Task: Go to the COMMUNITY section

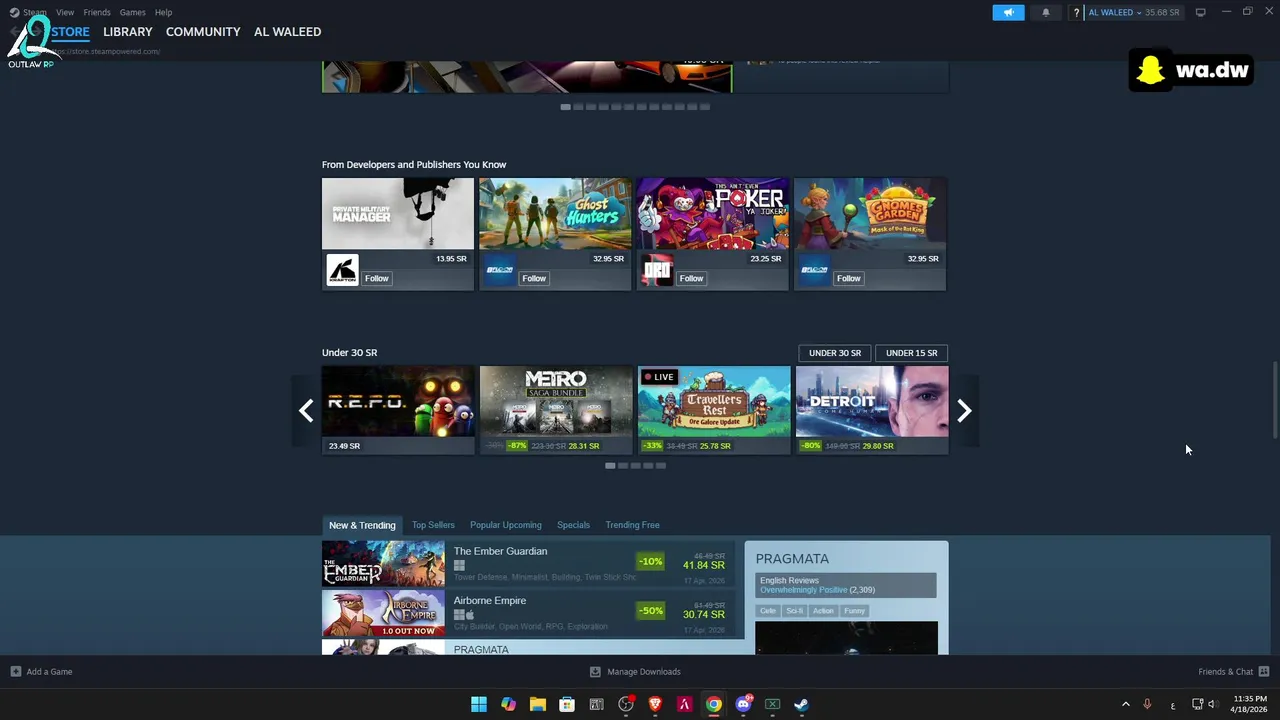Action: click(203, 32)
